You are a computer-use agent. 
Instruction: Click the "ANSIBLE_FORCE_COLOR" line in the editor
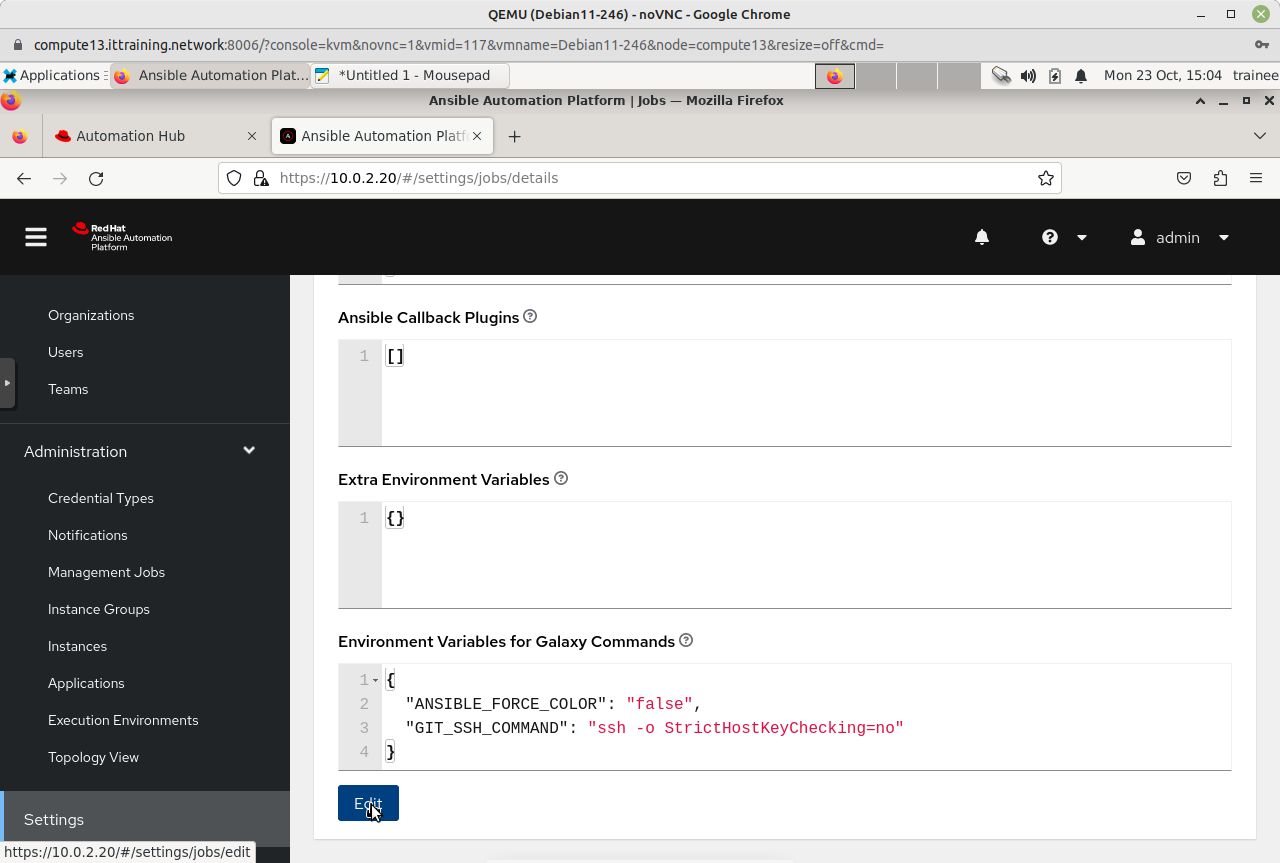pyautogui.click(x=554, y=704)
